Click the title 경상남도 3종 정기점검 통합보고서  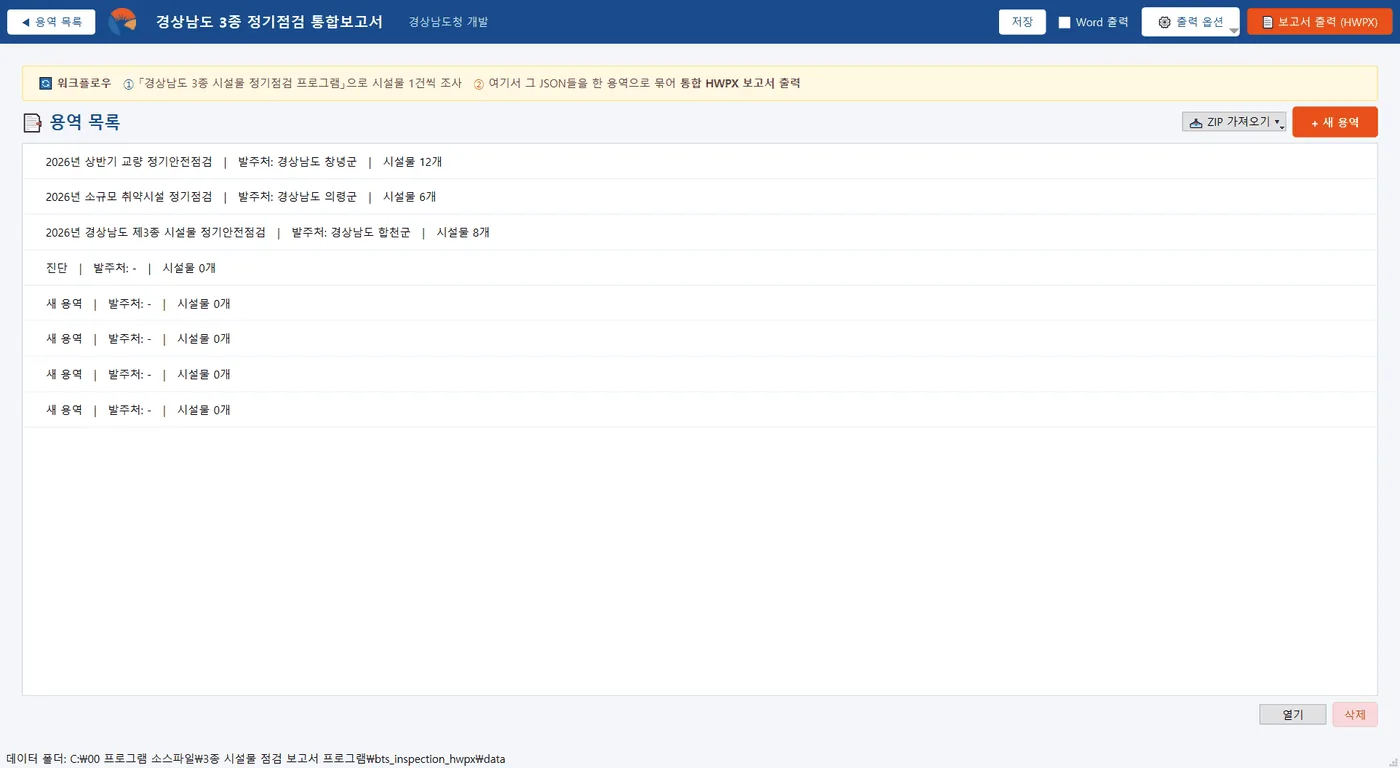click(269, 22)
